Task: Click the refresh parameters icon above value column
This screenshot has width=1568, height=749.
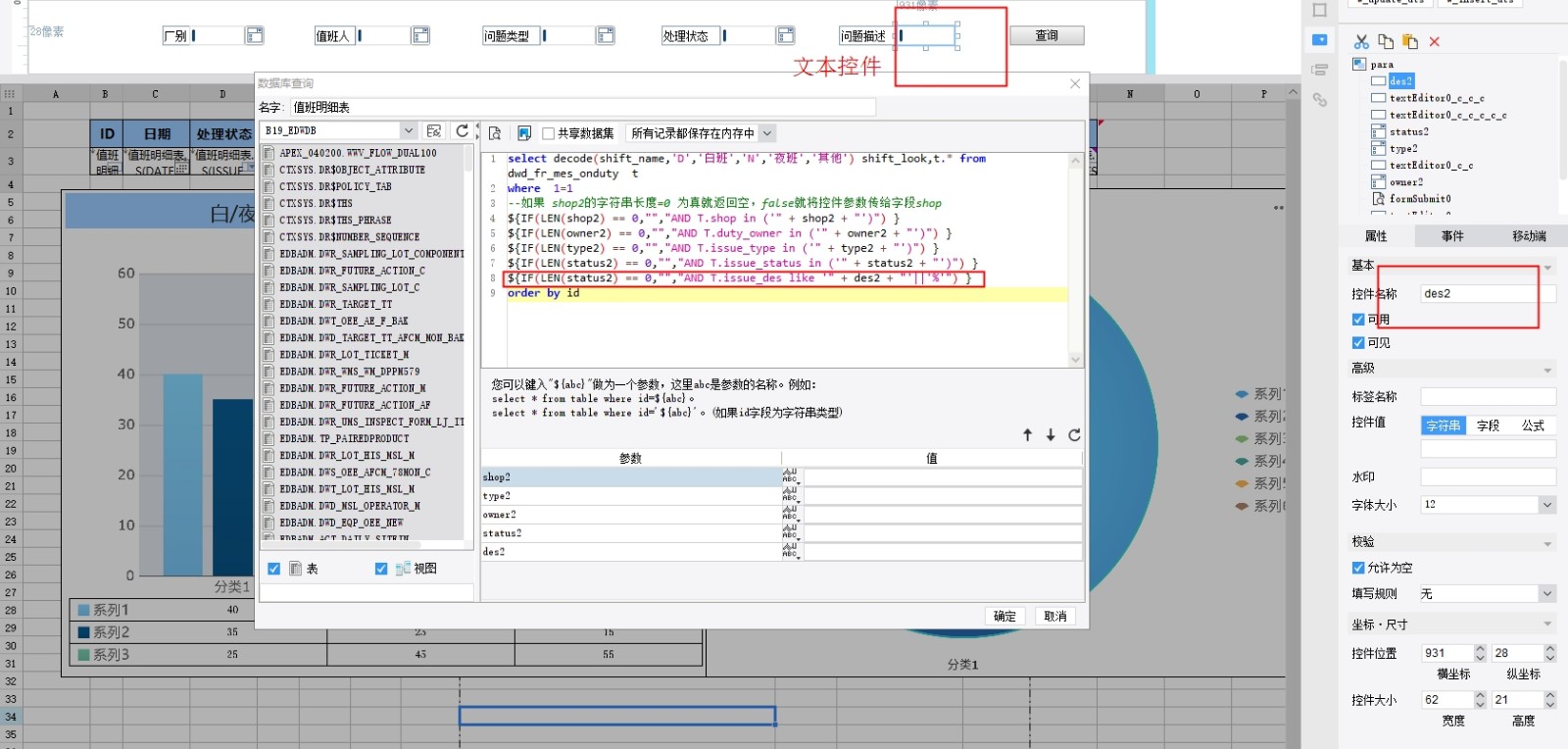Action: pyautogui.click(x=1074, y=434)
